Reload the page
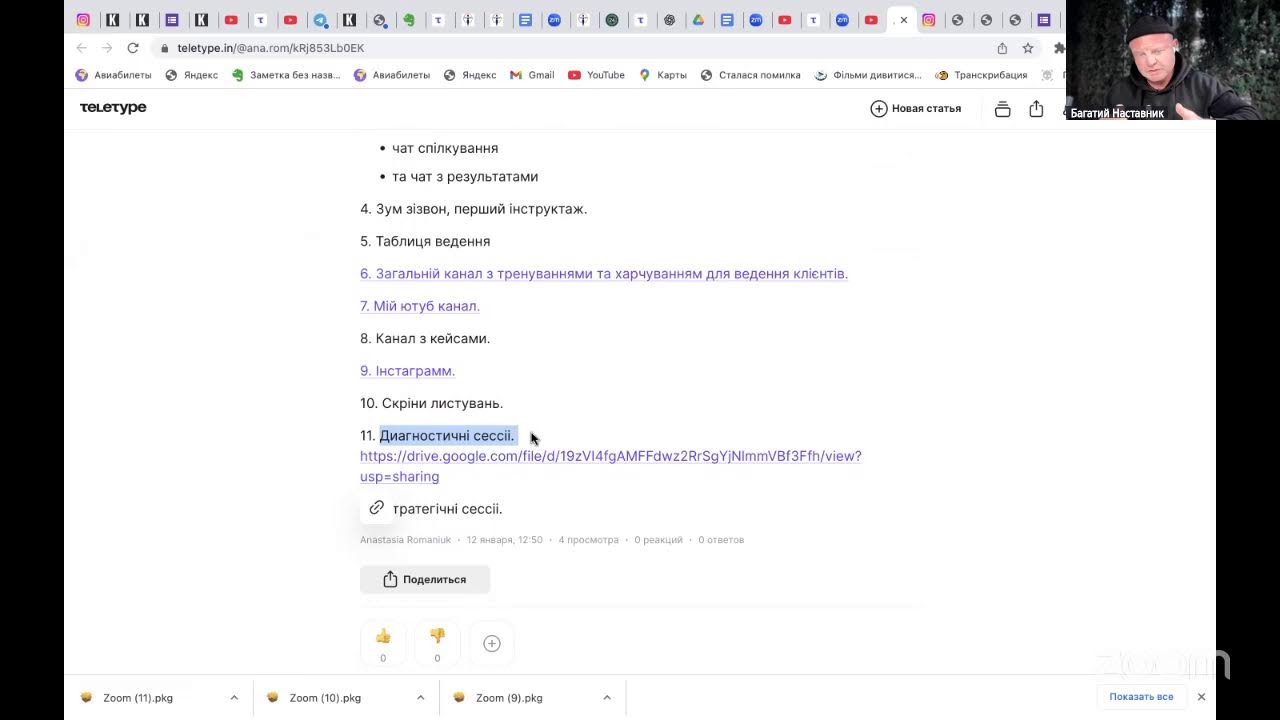Viewport: 1280px width, 720px height. (133, 48)
